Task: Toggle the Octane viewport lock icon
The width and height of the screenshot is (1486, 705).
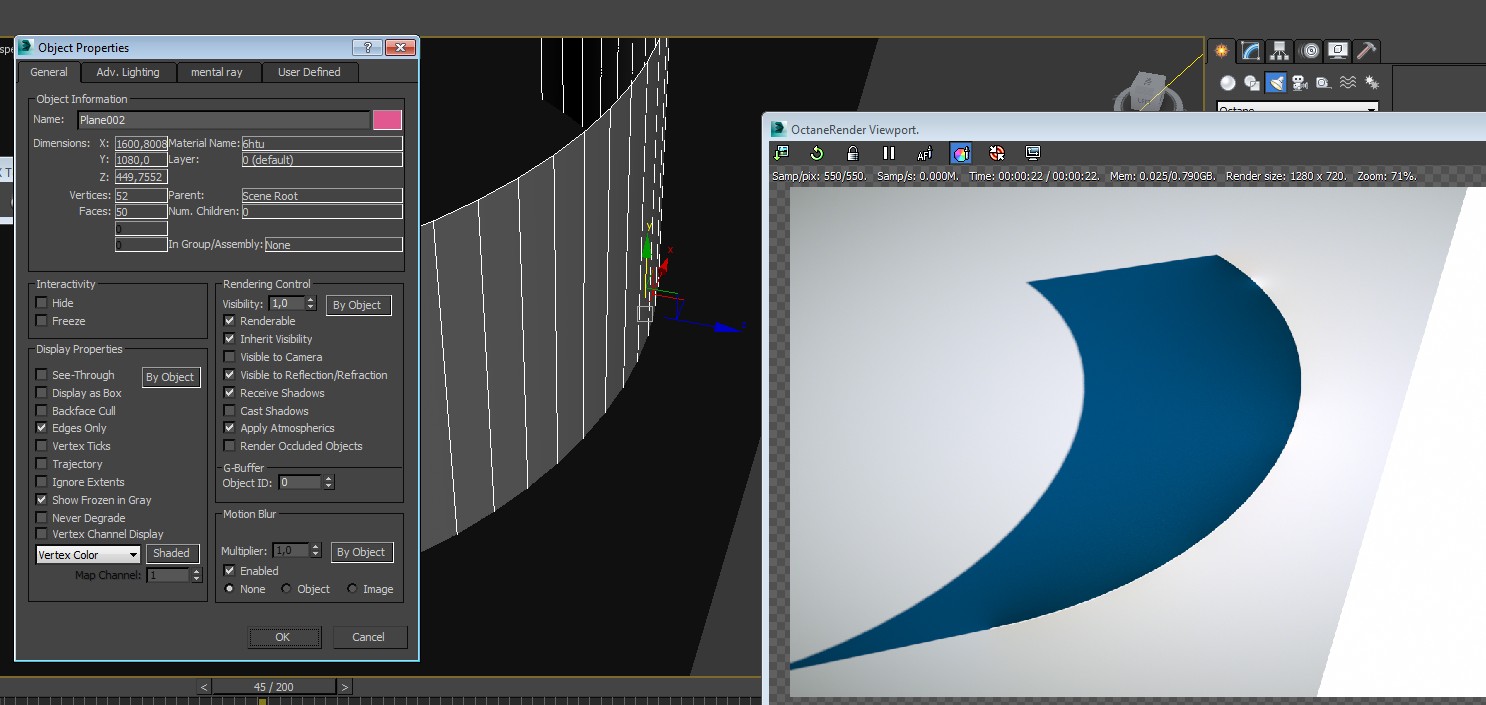Action: click(853, 153)
